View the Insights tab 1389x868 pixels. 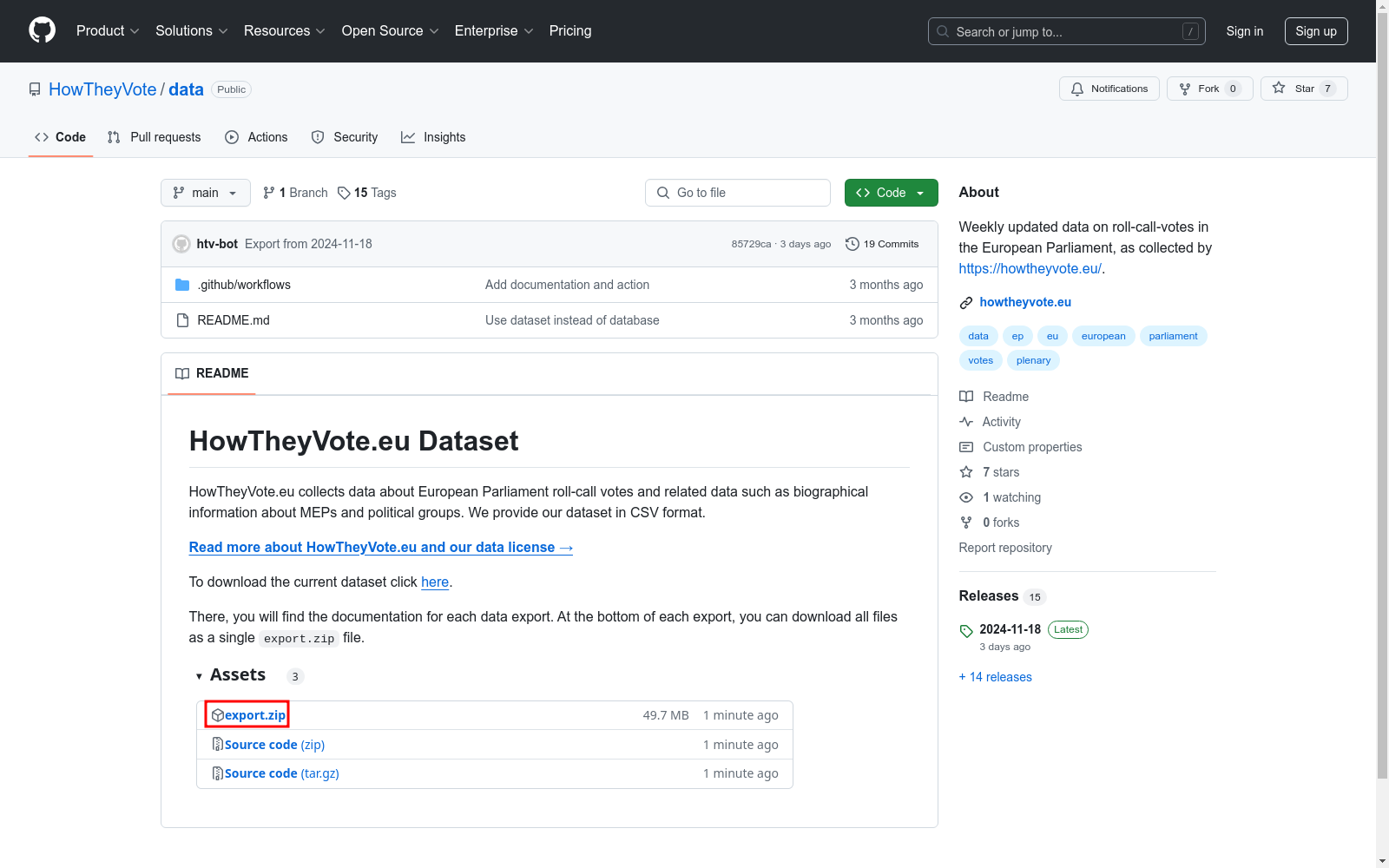pyautogui.click(x=433, y=137)
